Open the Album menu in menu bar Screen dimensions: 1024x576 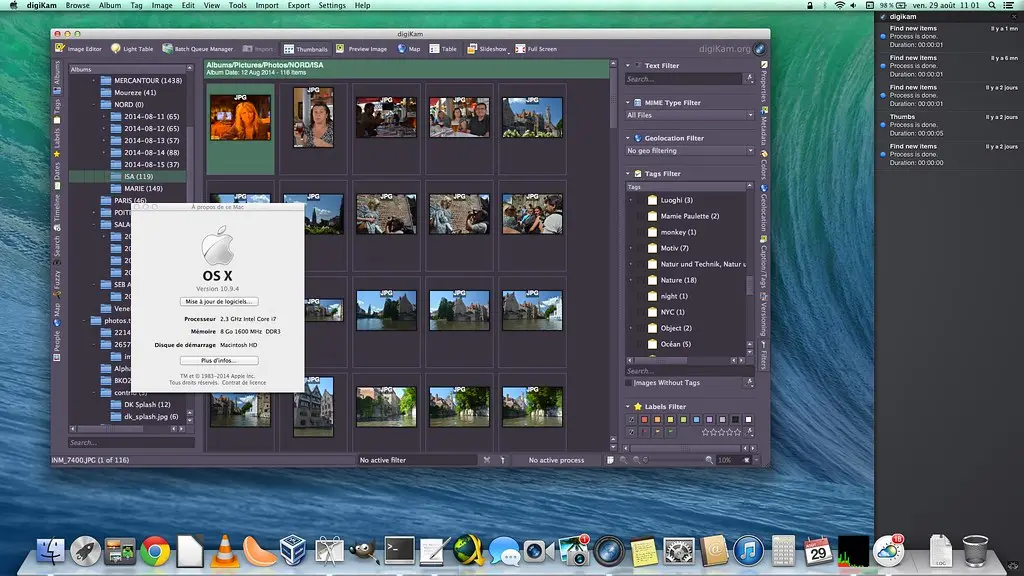[x=110, y=5]
